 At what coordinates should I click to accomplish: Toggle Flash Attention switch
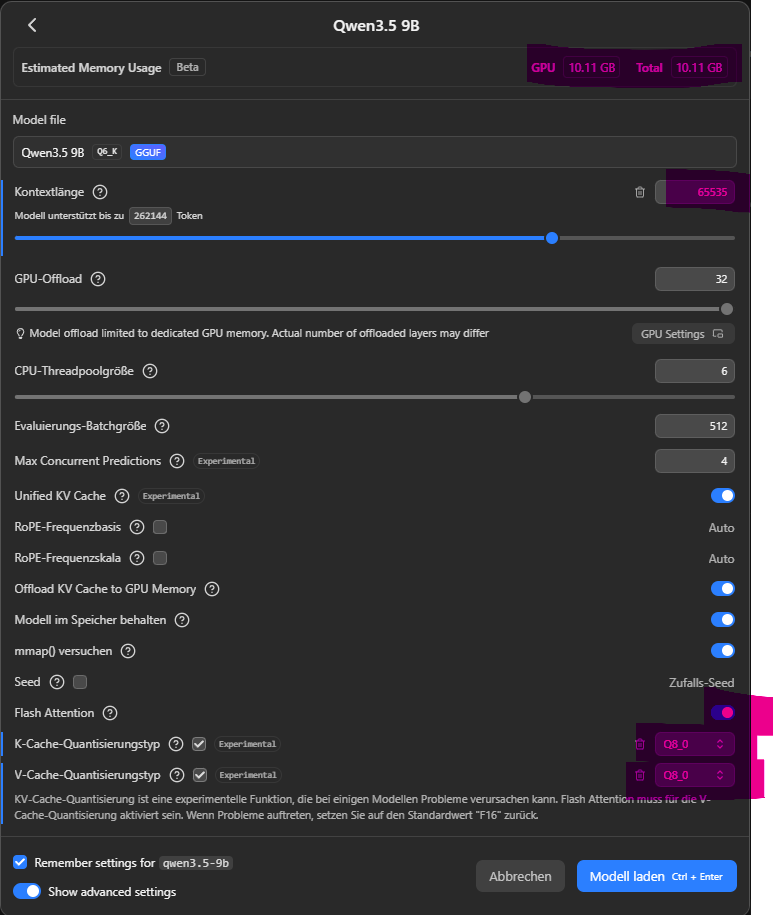coord(723,713)
